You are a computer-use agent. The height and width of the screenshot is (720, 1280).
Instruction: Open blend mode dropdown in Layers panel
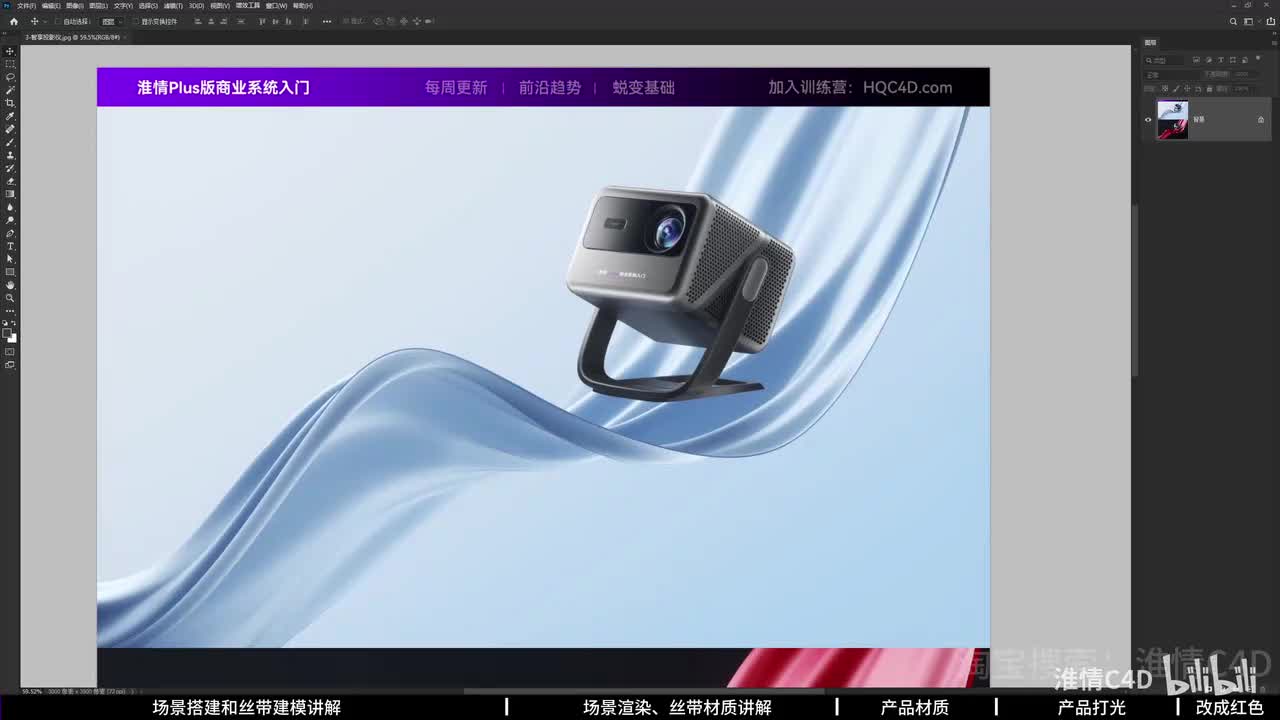pyautogui.click(x=1171, y=75)
